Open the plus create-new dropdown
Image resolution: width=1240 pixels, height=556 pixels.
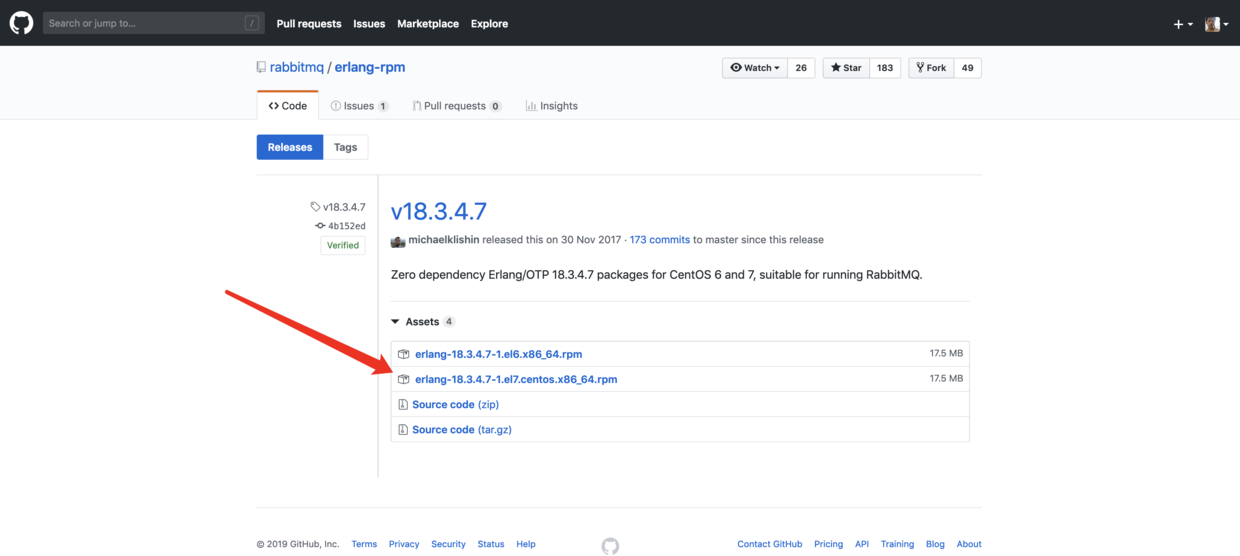click(1183, 24)
